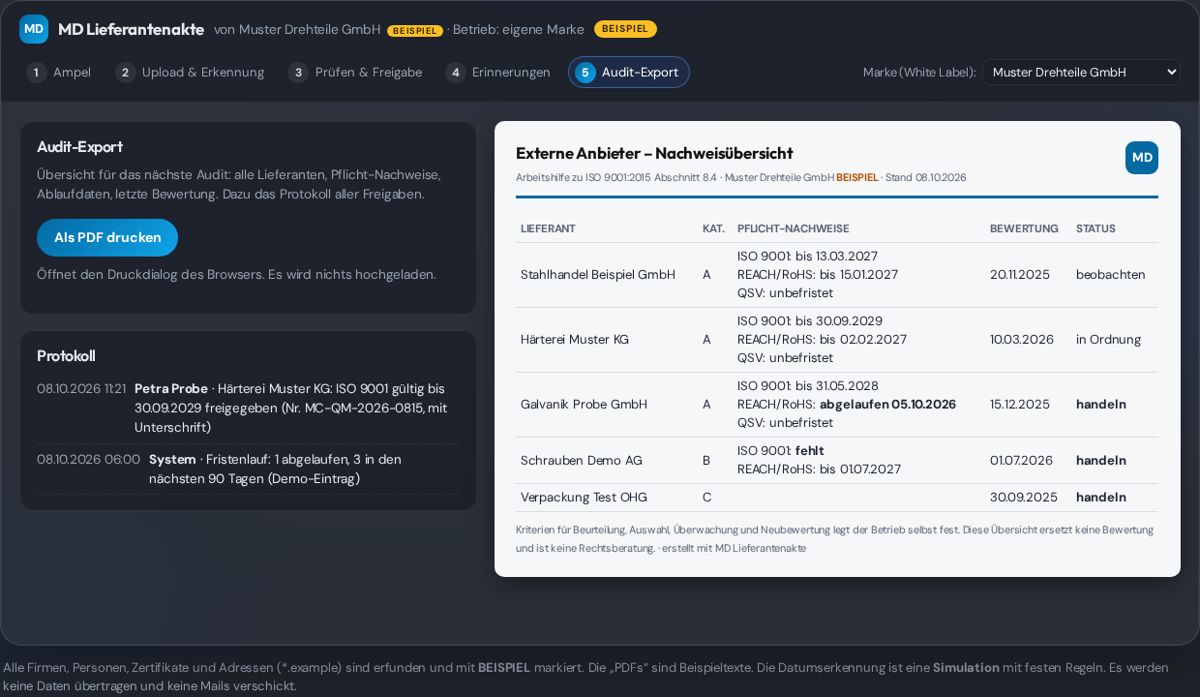The image size is (1200, 697).
Task: Select the Verpackung Test OHG supplier
Action: tap(584, 498)
